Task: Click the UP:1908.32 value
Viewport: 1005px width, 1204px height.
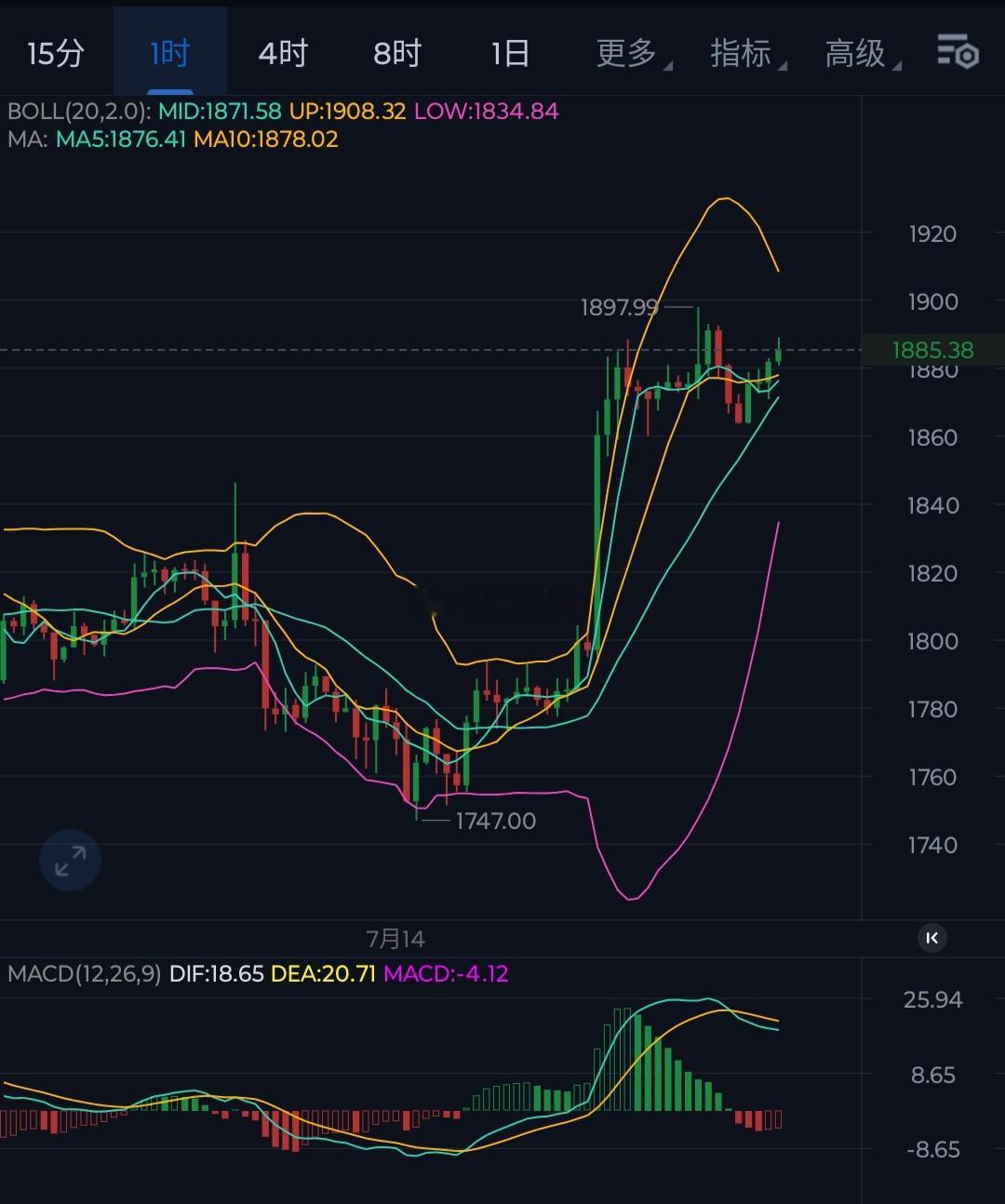Action: click(x=347, y=112)
